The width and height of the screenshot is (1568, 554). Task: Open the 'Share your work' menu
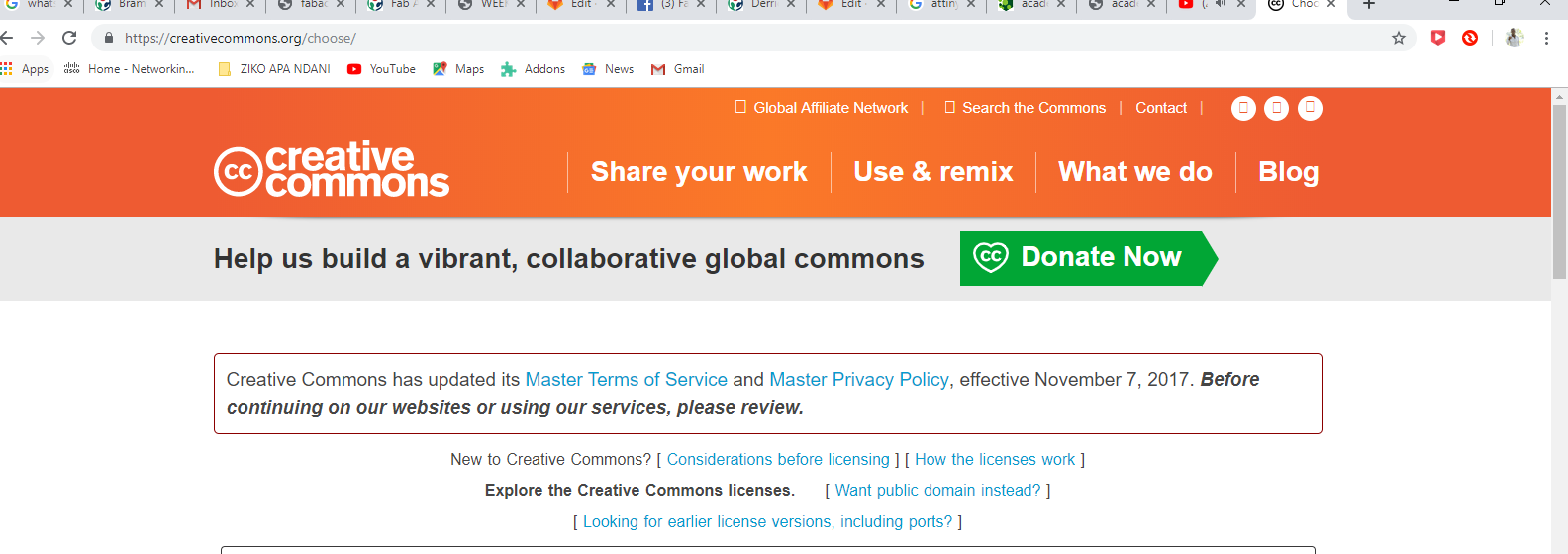pyautogui.click(x=699, y=172)
